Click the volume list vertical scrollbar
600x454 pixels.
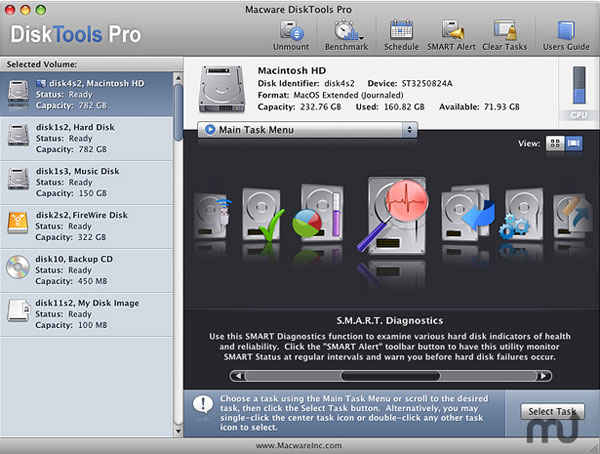pos(179,110)
